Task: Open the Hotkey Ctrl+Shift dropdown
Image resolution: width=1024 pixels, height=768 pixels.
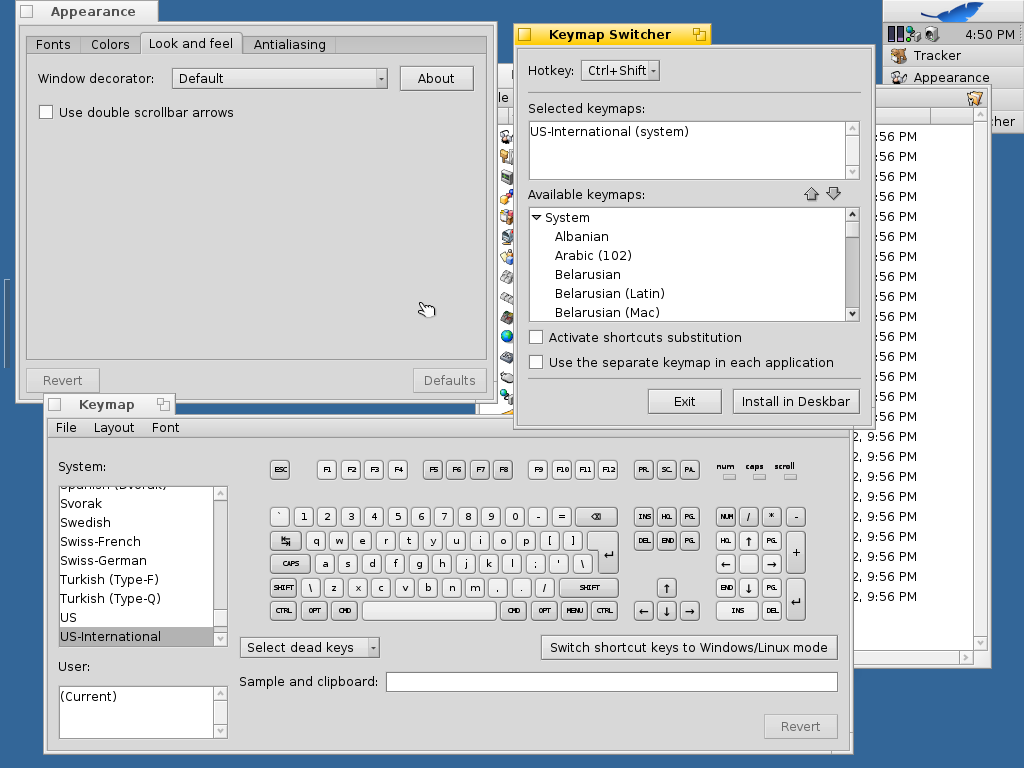Action: 620,71
